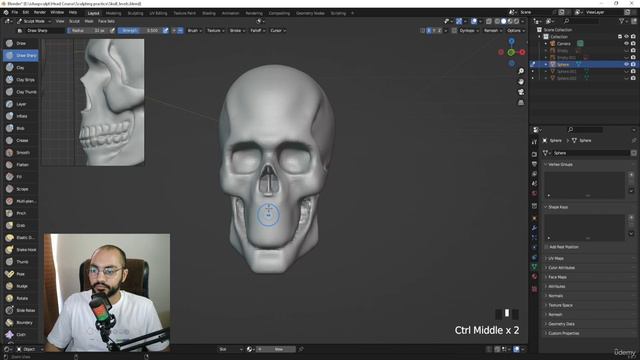Open the Sculpt Mode selector
The height and width of the screenshot is (360, 640).
(34, 21)
